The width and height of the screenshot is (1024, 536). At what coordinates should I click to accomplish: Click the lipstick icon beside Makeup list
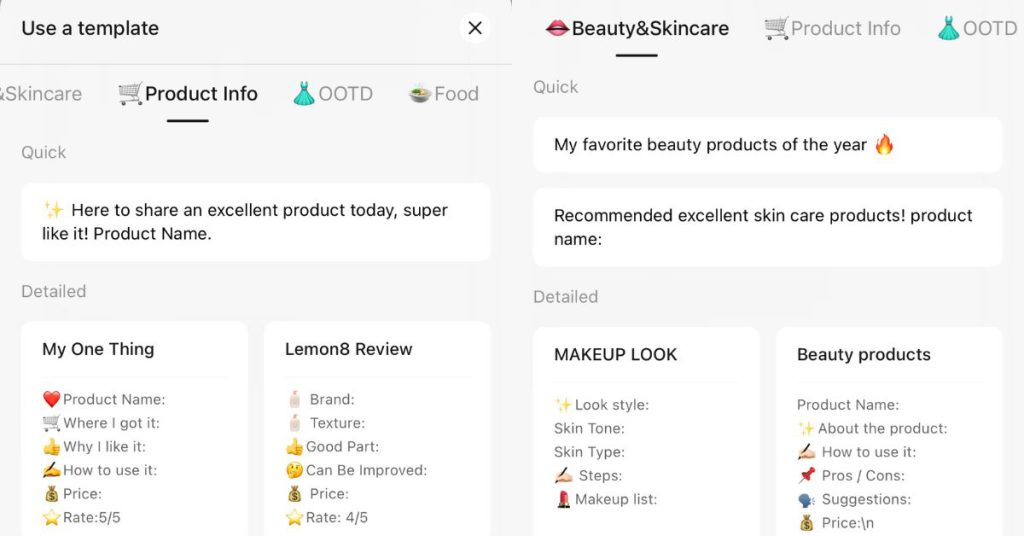563,499
